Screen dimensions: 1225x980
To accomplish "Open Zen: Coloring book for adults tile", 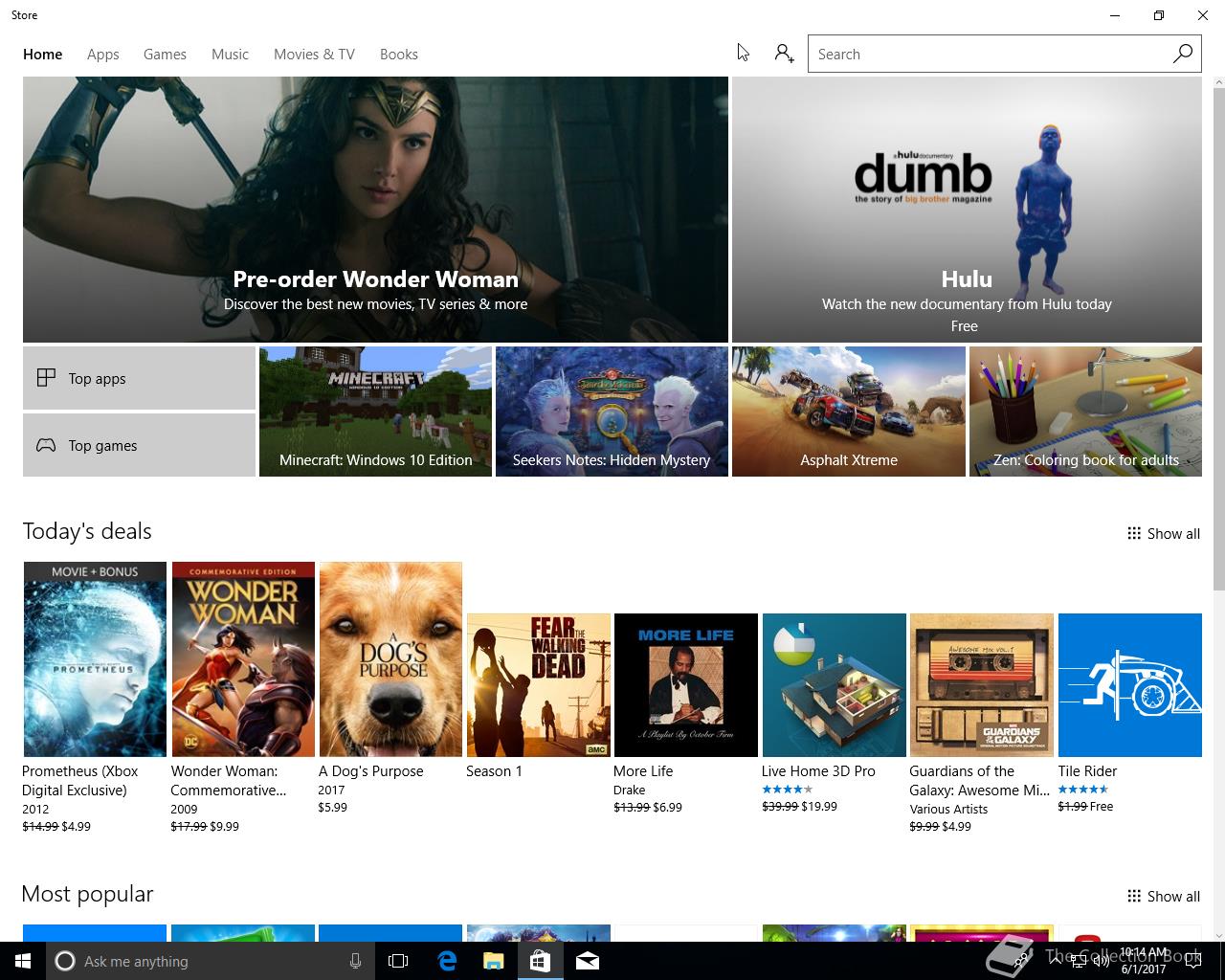I will tap(1085, 412).
